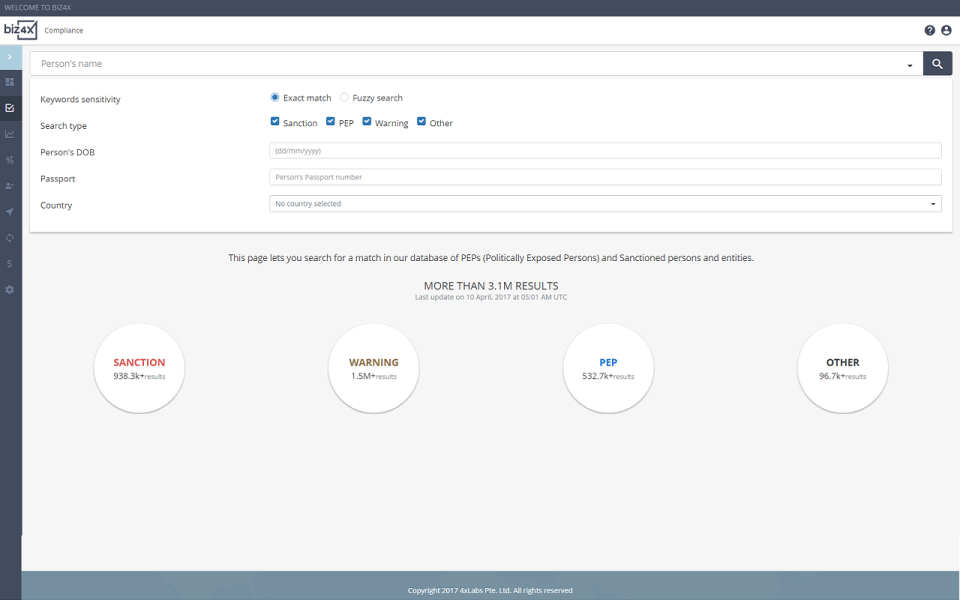View the SANCTION results circle

click(x=139, y=368)
